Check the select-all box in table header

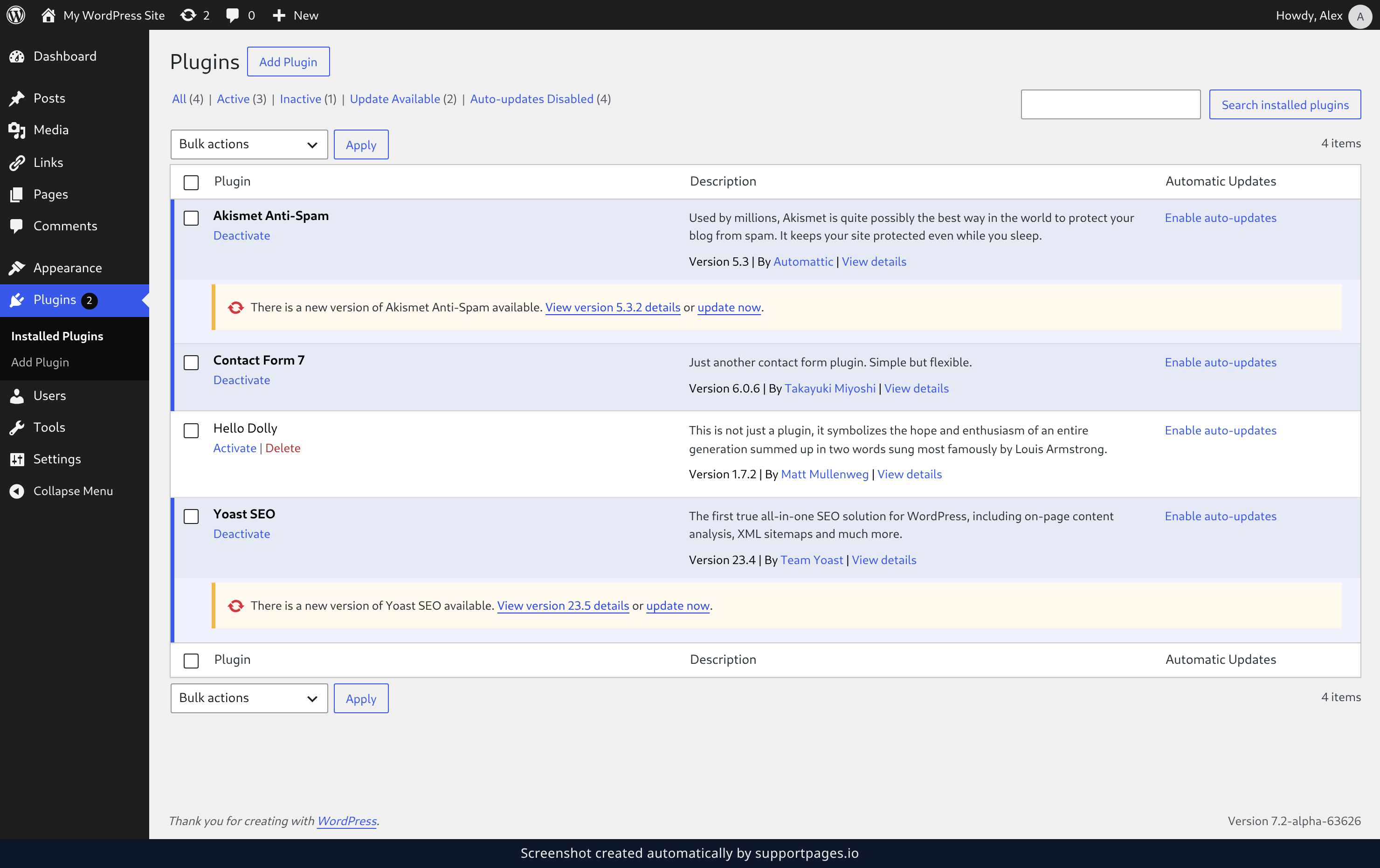point(191,182)
